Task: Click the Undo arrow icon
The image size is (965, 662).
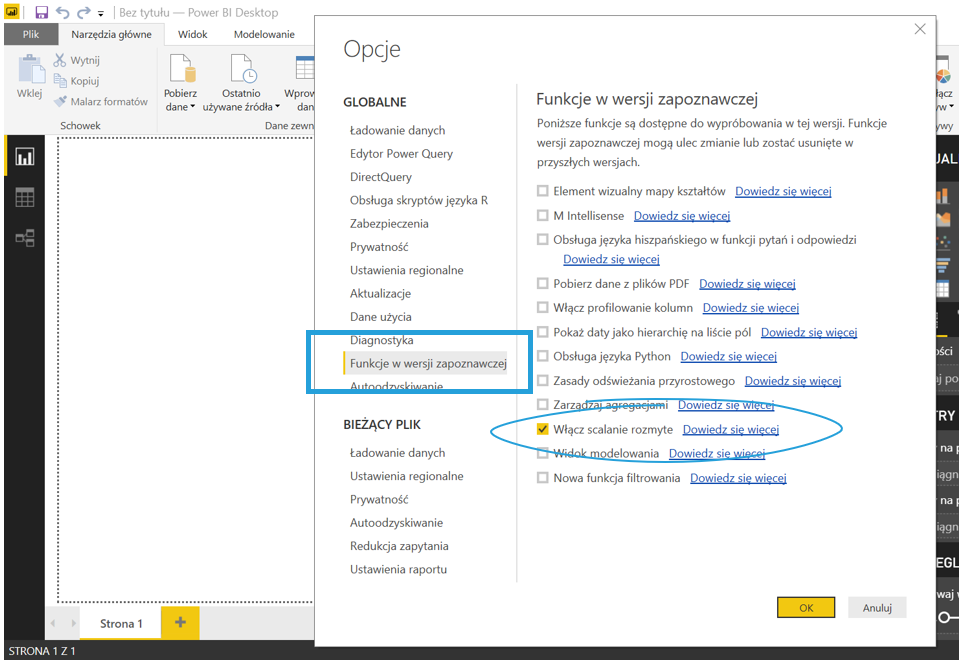Action: click(x=63, y=13)
